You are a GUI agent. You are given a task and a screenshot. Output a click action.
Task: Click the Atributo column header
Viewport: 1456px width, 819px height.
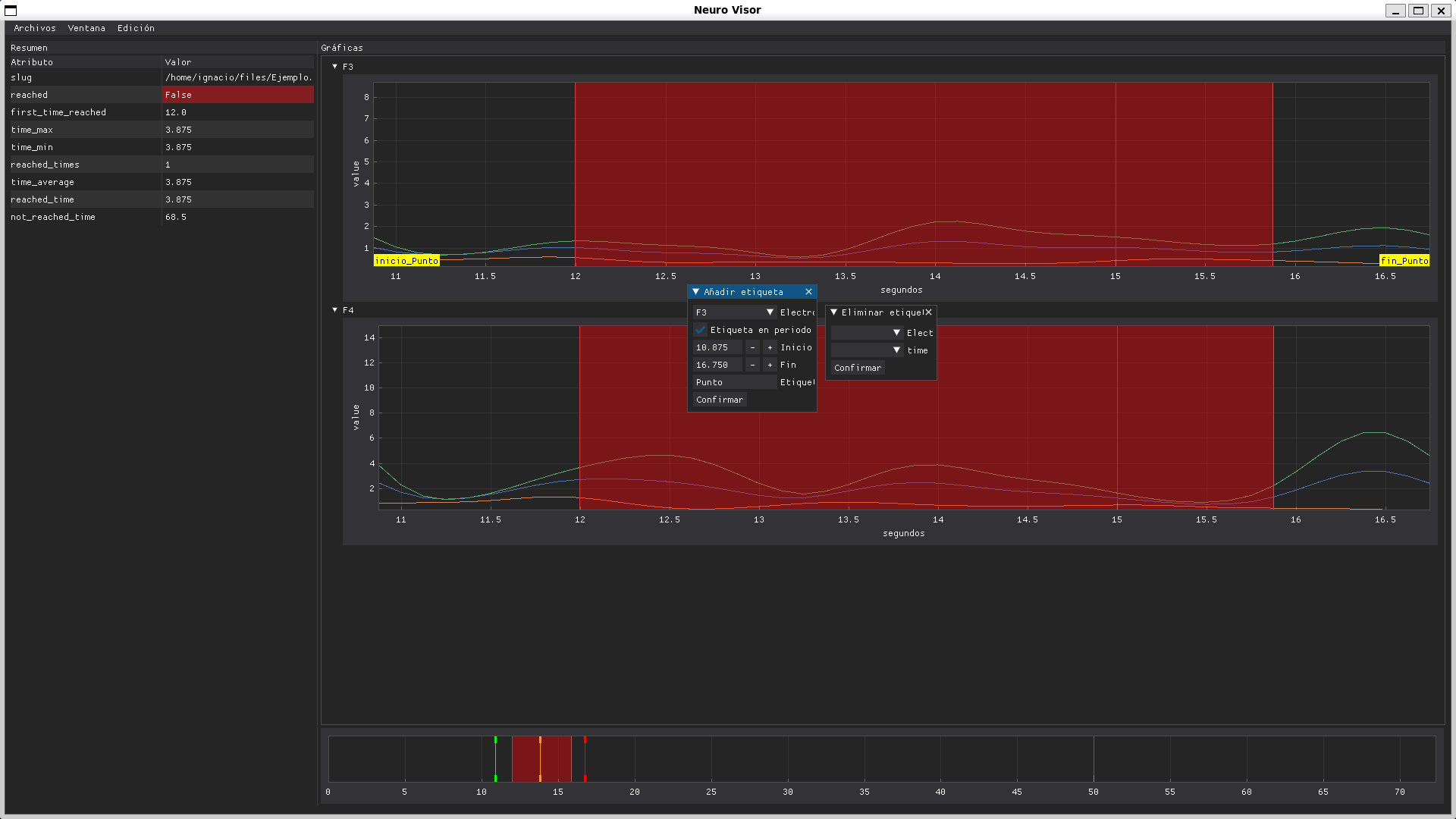point(84,62)
